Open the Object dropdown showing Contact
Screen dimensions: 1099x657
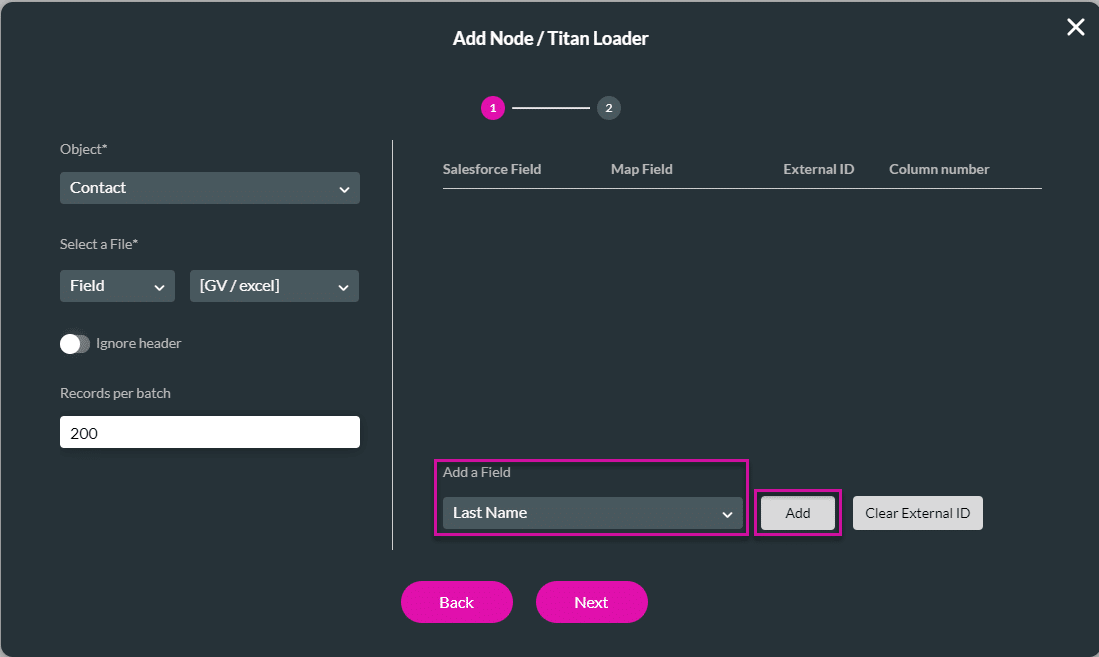coord(210,188)
